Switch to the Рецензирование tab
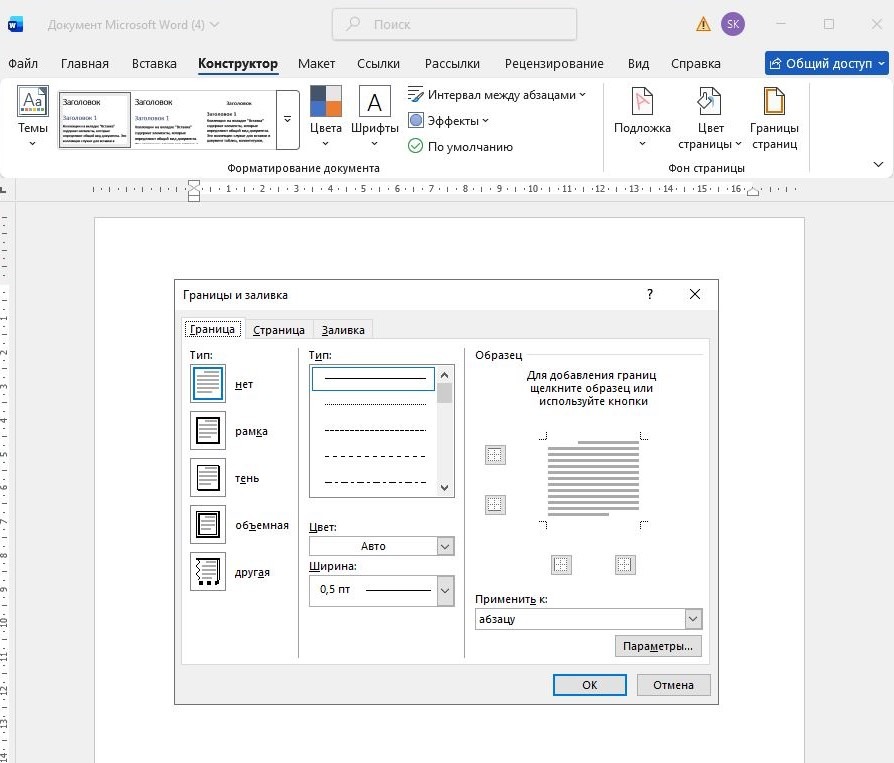The image size is (894, 763). pyautogui.click(x=554, y=63)
